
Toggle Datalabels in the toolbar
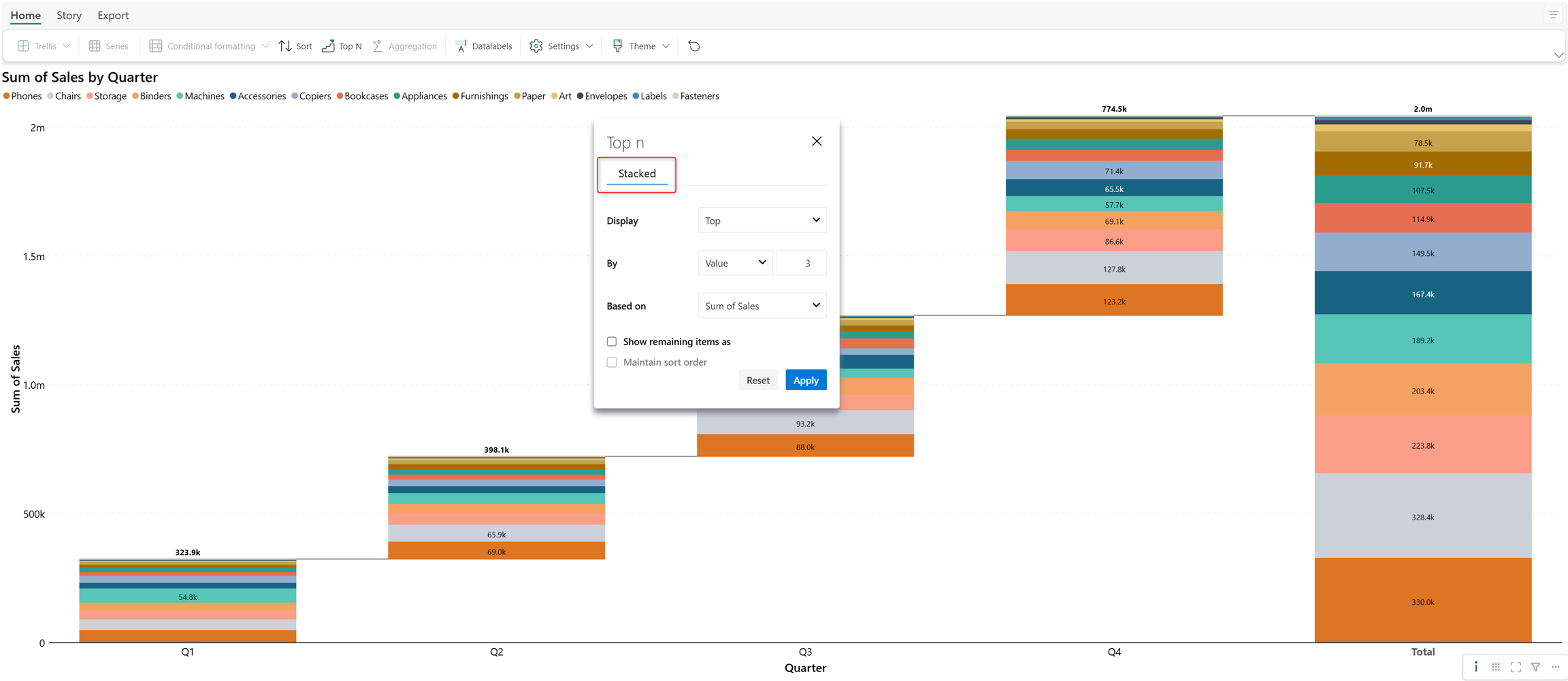pos(483,46)
